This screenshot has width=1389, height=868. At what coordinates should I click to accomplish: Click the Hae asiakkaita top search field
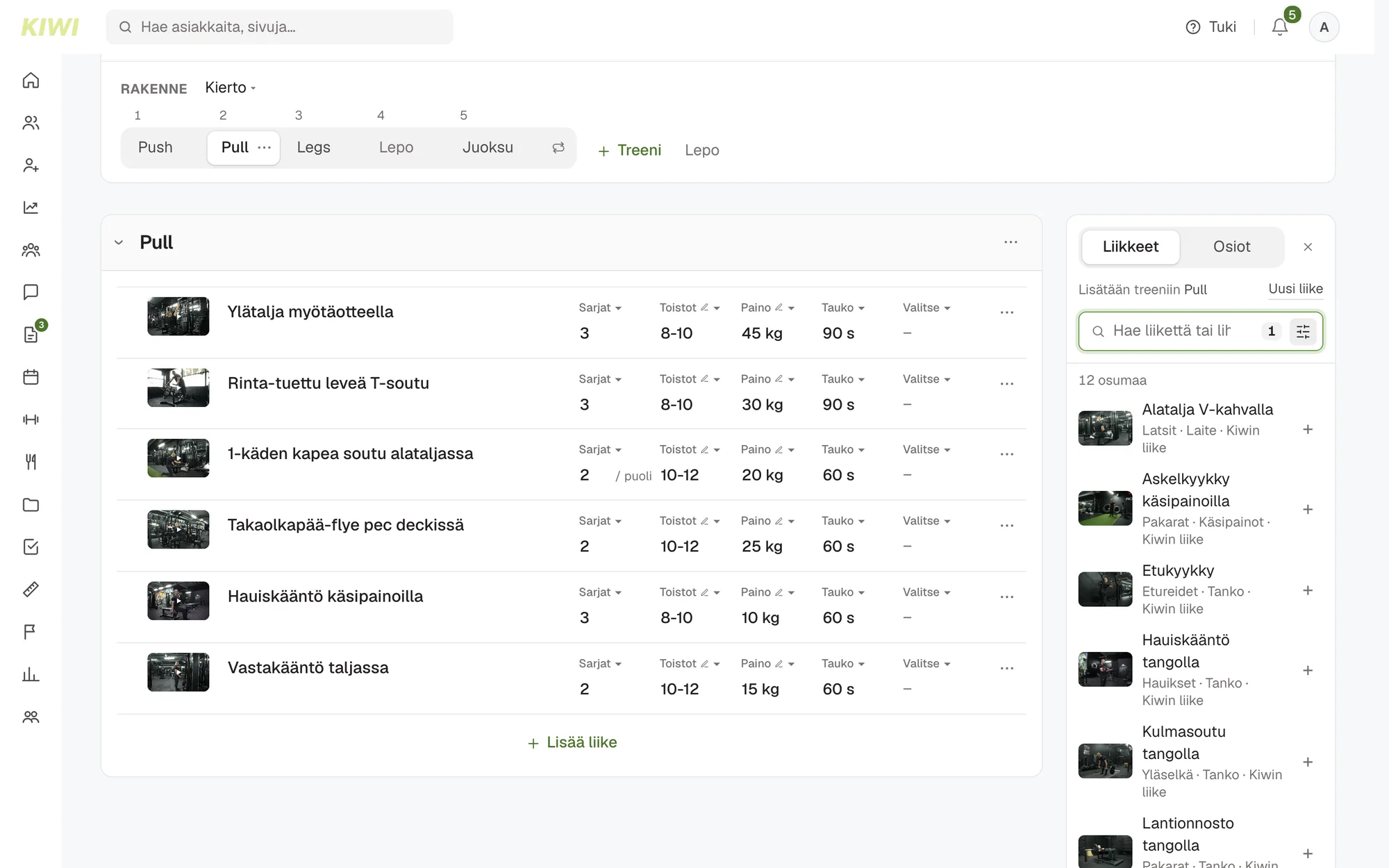280,27
